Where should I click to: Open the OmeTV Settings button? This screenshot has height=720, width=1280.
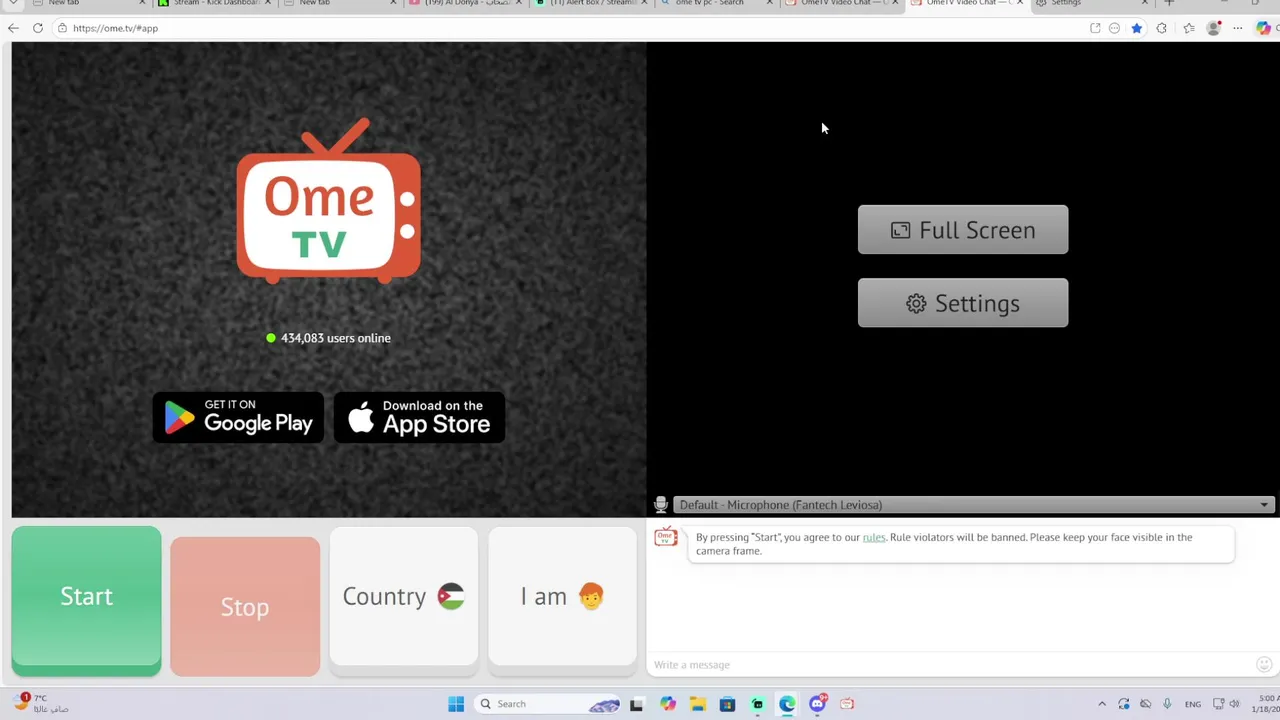(963, 303)
